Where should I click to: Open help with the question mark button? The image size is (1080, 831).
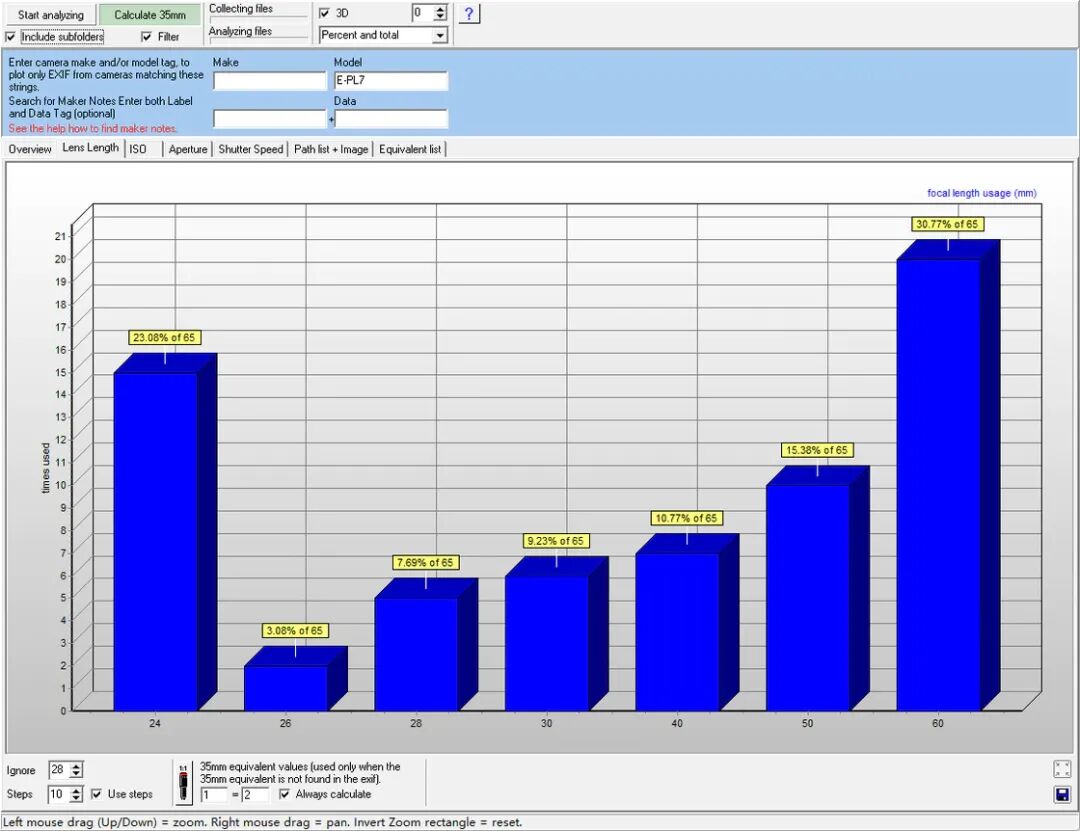click(468, 13)
